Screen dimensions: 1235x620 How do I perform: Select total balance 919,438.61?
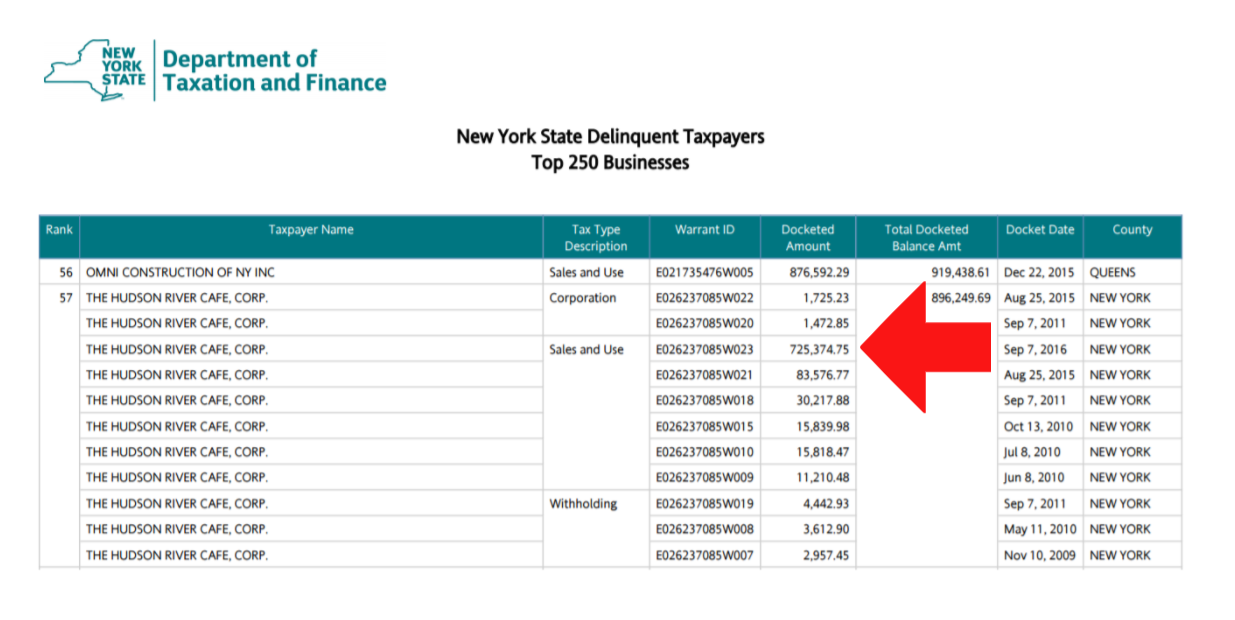pyautogui.click(x=960, y=272)
